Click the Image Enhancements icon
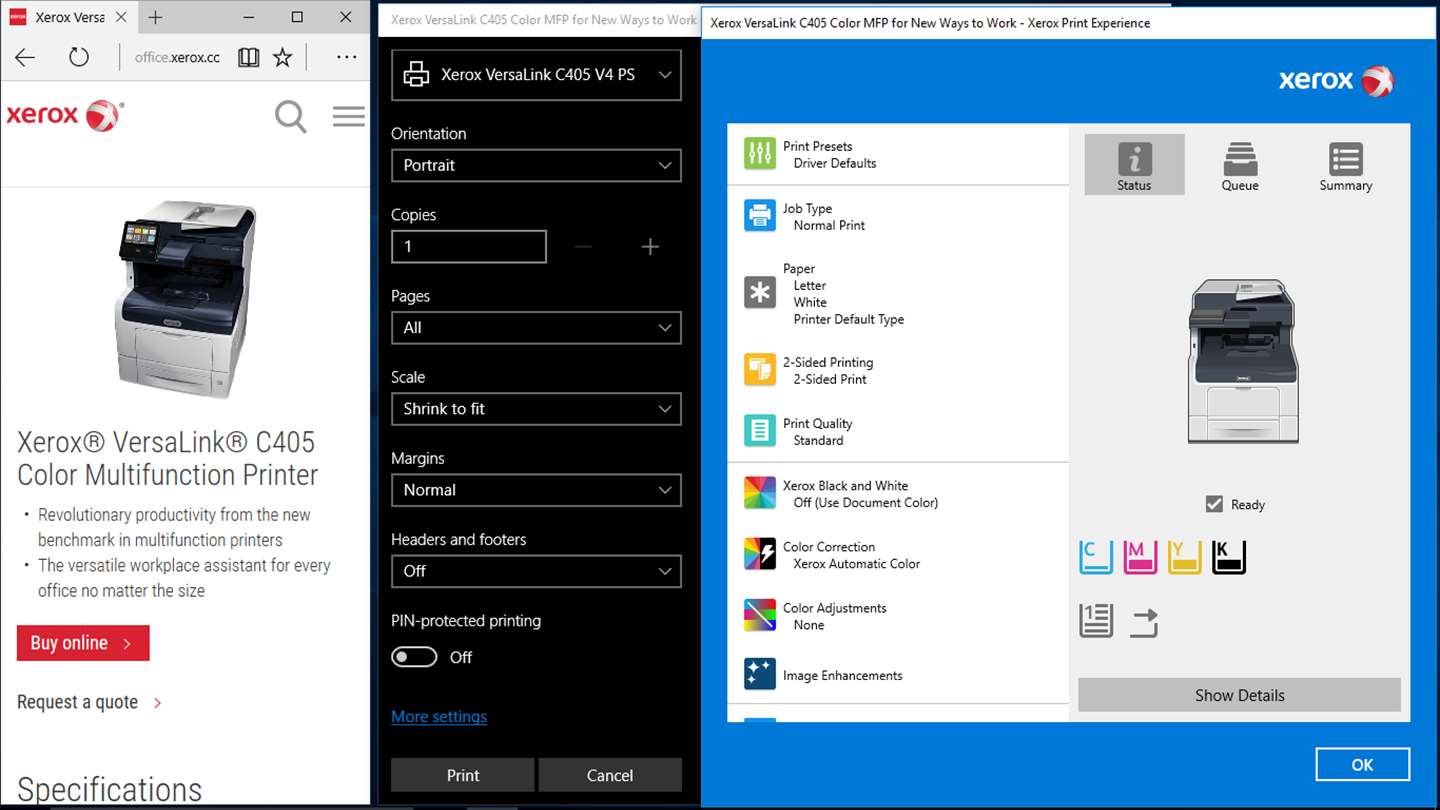This screenshot has width=1440, height=810. (760, 674)
